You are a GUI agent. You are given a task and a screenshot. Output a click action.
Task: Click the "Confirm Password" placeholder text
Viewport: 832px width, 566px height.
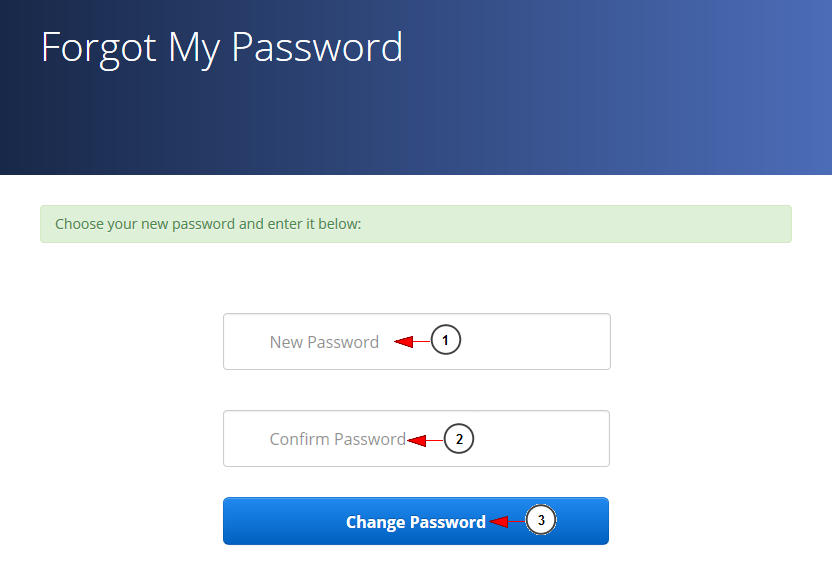click(337, 439)
